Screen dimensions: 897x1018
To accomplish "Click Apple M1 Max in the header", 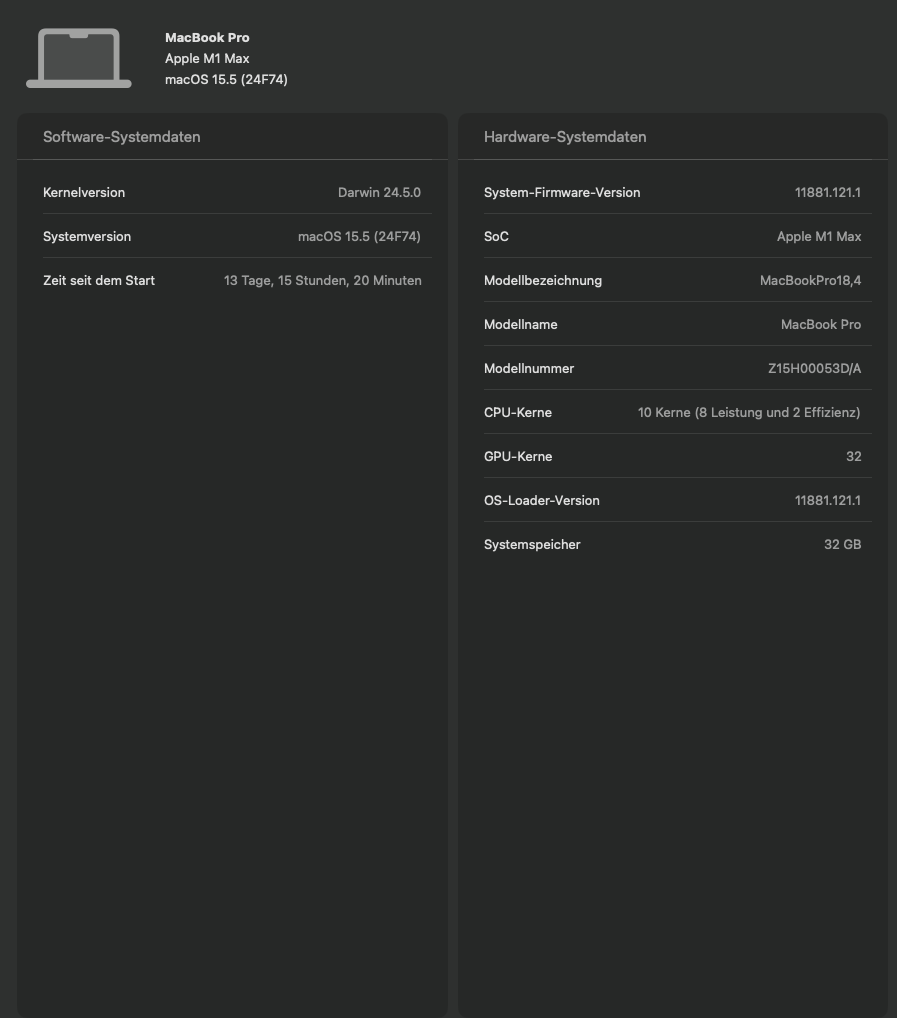I will pos(207,58).
